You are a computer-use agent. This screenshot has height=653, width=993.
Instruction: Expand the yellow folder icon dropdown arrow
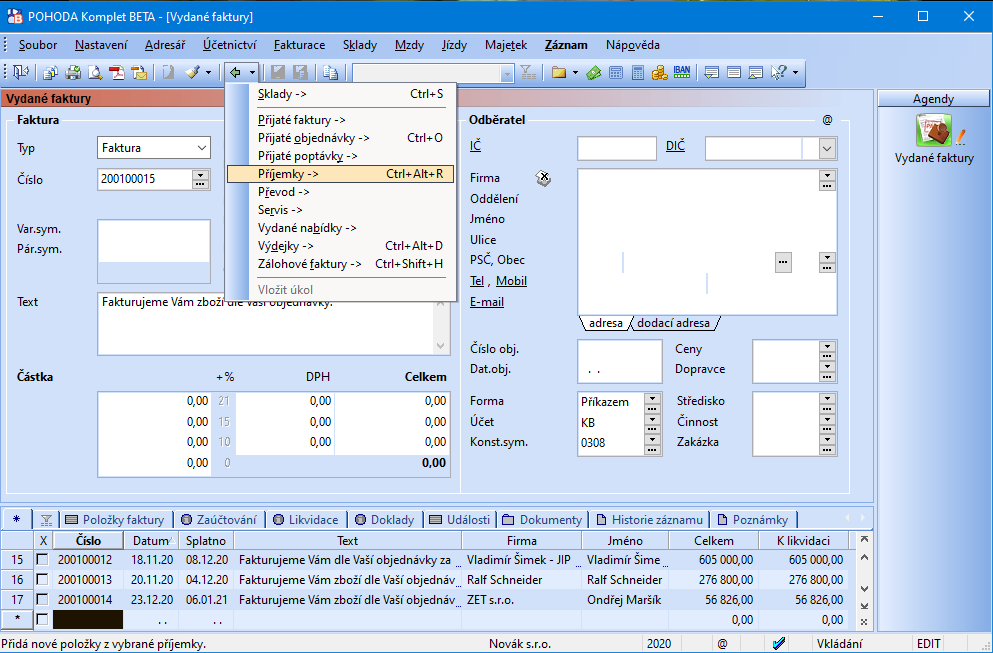575,73
